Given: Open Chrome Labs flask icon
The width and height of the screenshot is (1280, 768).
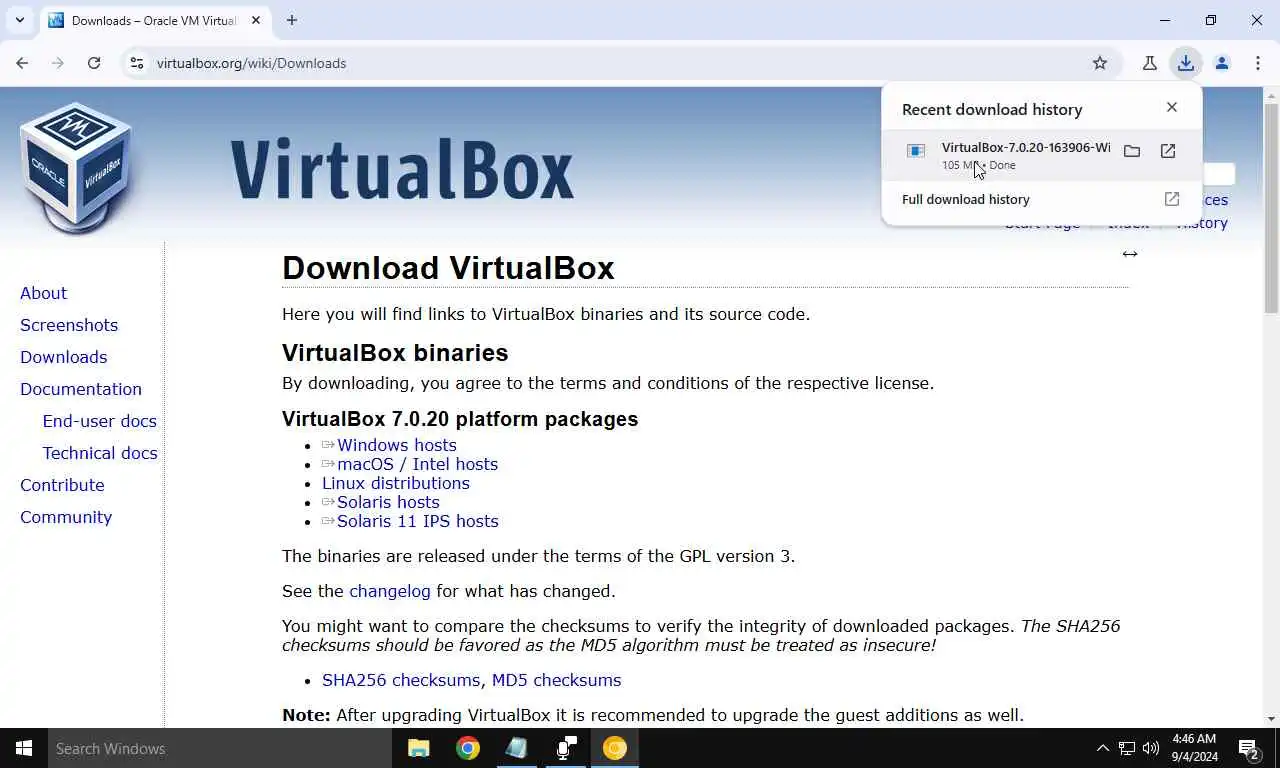Looking at the screenshot, I should [1150, 63].
